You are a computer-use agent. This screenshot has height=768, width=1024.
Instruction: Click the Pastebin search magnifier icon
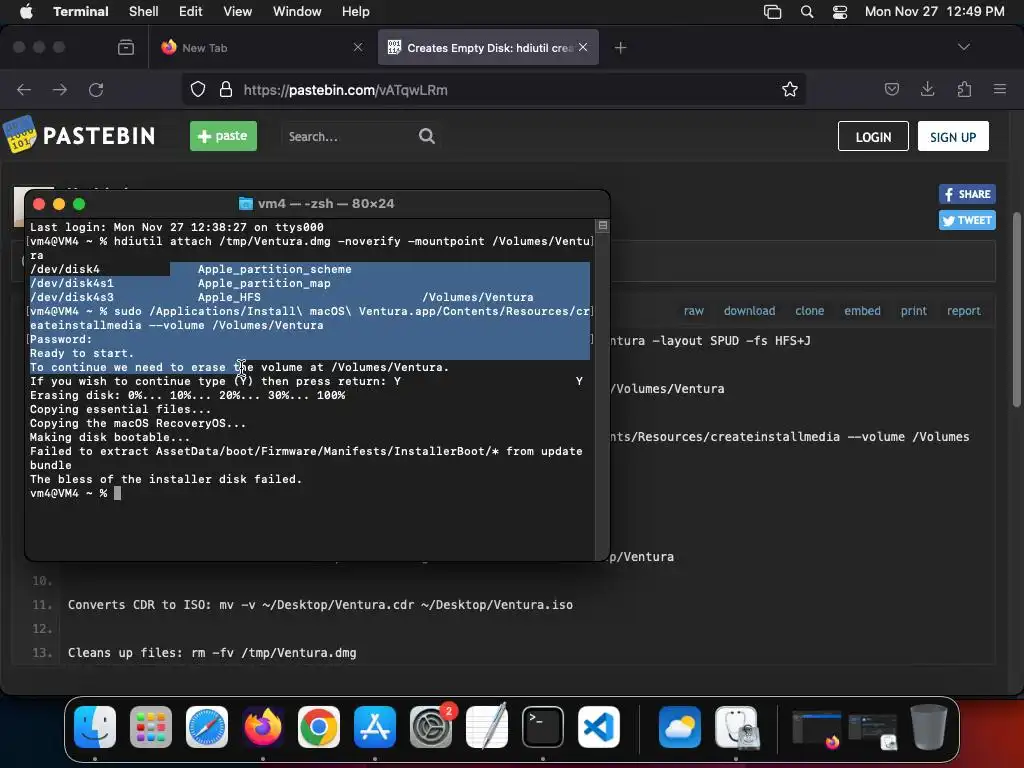426,136
